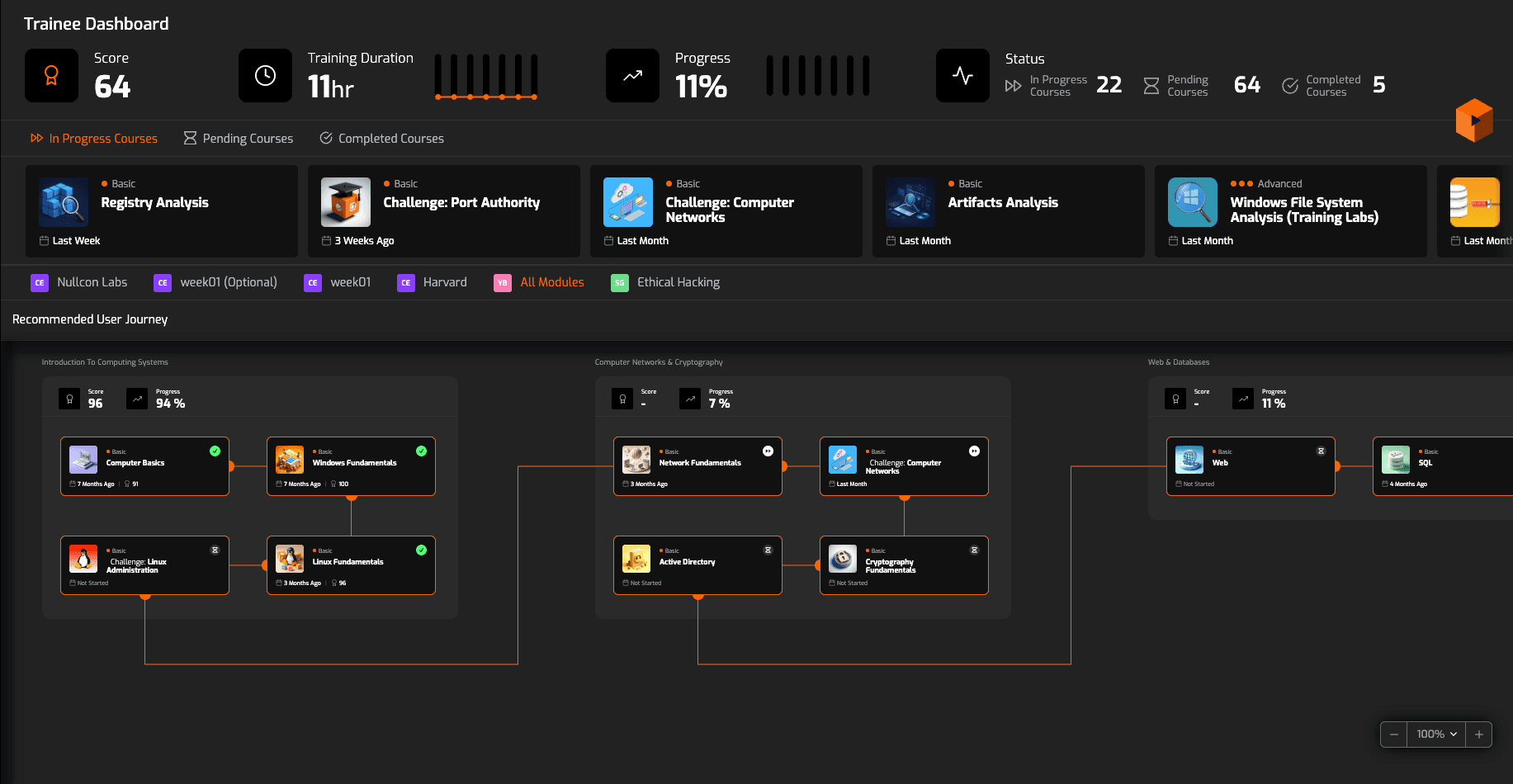This screenshot has height=784, width=1513.
Task: Open Windows File System Analysis title
Action: coord(1304,210)
